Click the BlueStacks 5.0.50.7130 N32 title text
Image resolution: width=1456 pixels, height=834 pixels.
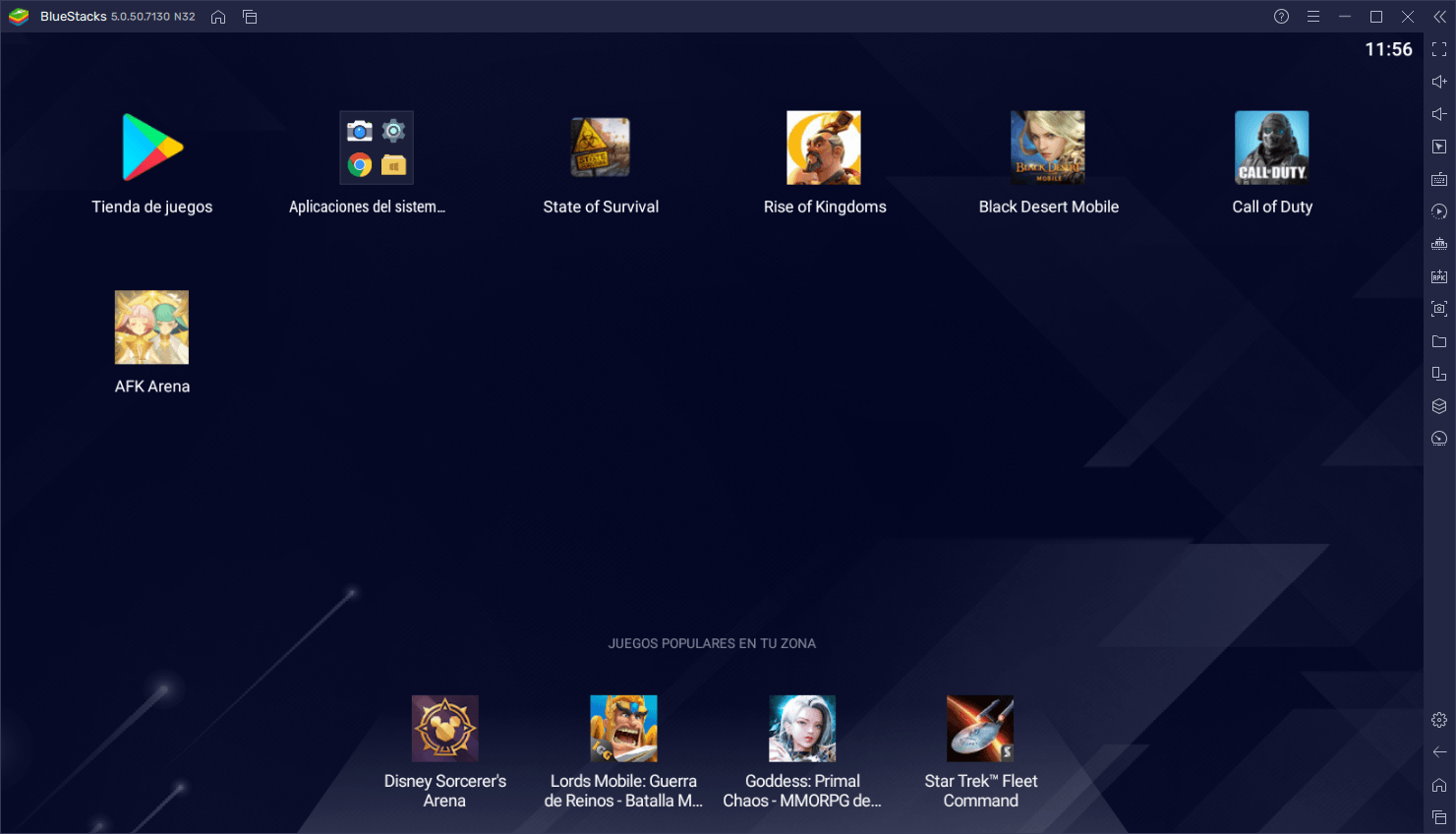point(118,17)
